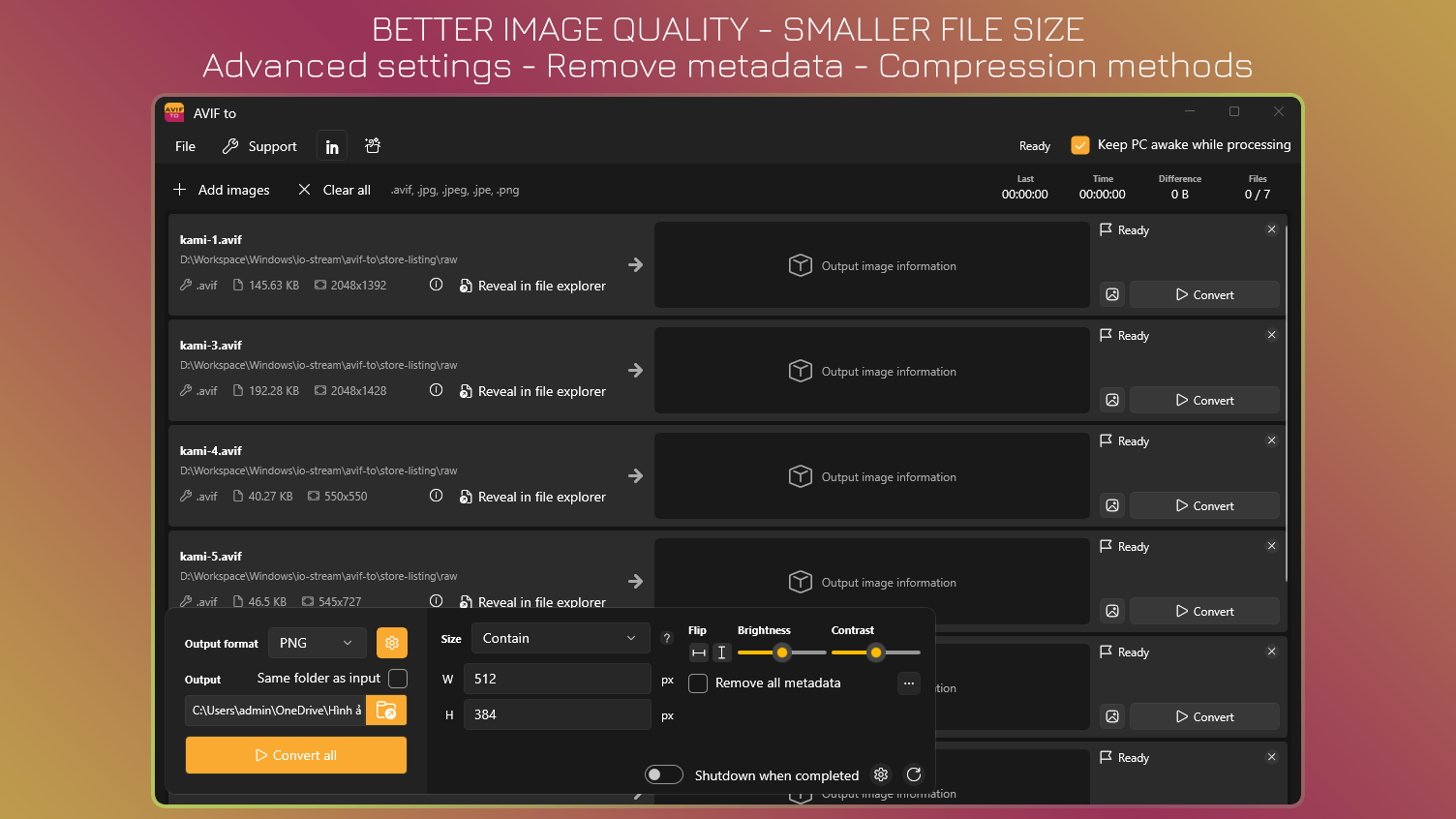This screenshot has height=819, width=1456.
Task: Open the Support menu
Action: click(x=259, y=147)
